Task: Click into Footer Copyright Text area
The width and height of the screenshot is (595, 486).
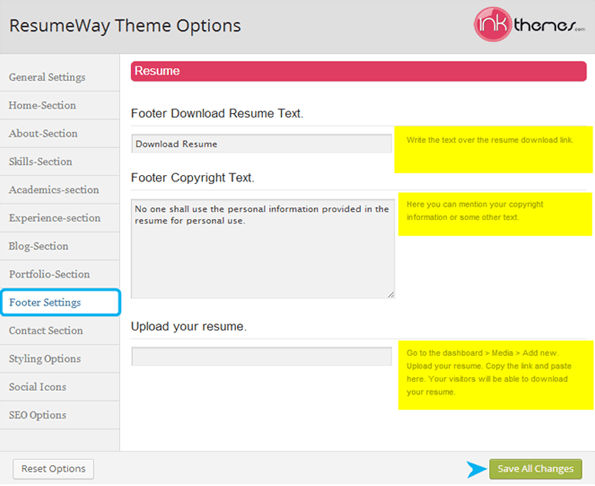Action: (263, 249)
